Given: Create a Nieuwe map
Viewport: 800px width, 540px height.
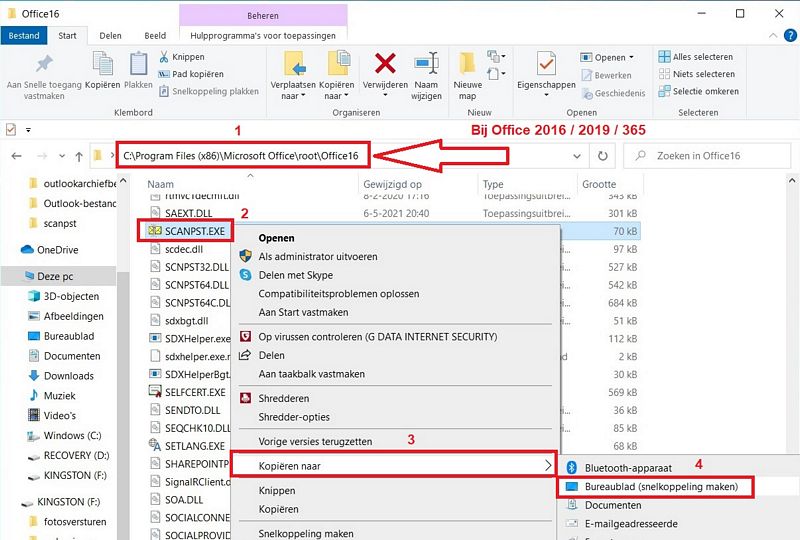Looking at the screenshot, I should (467, 76).
